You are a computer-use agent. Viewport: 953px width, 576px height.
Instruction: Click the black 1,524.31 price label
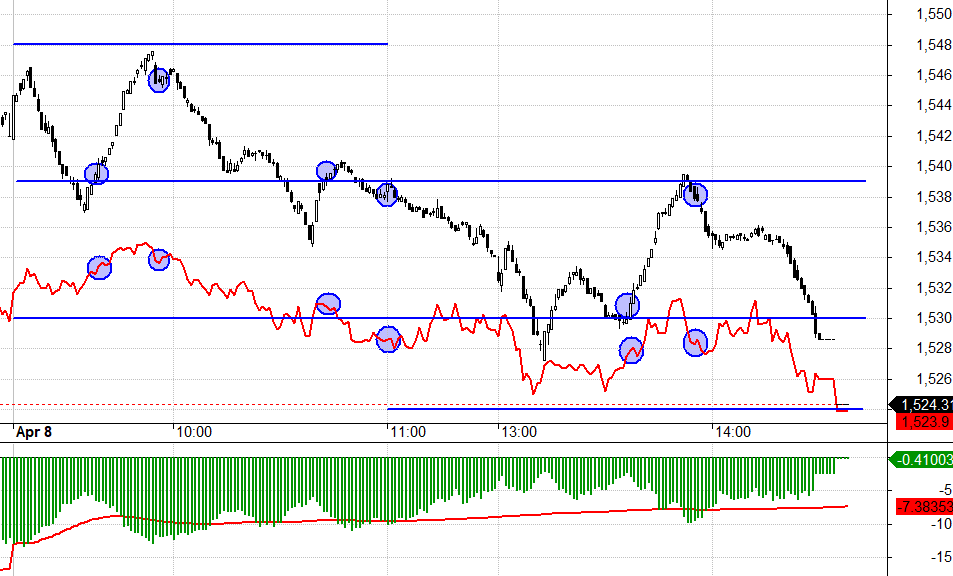(x=924, y=404)
